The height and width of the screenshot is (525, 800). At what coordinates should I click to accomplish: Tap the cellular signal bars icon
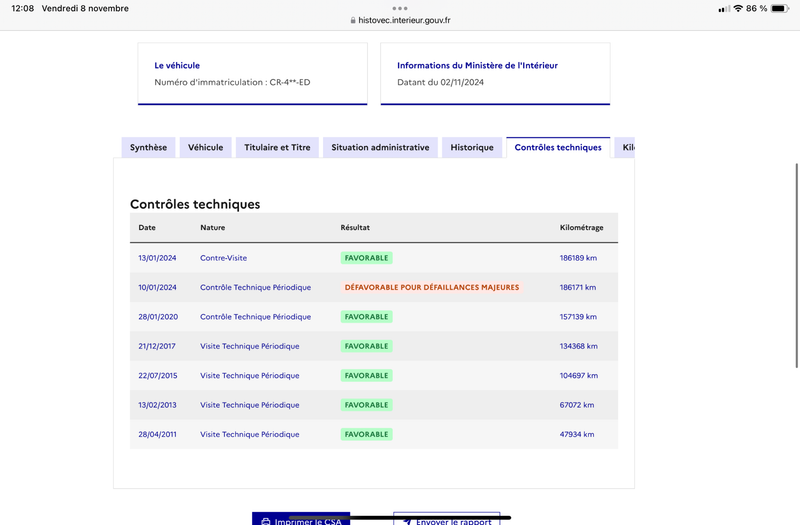[723, 9]
